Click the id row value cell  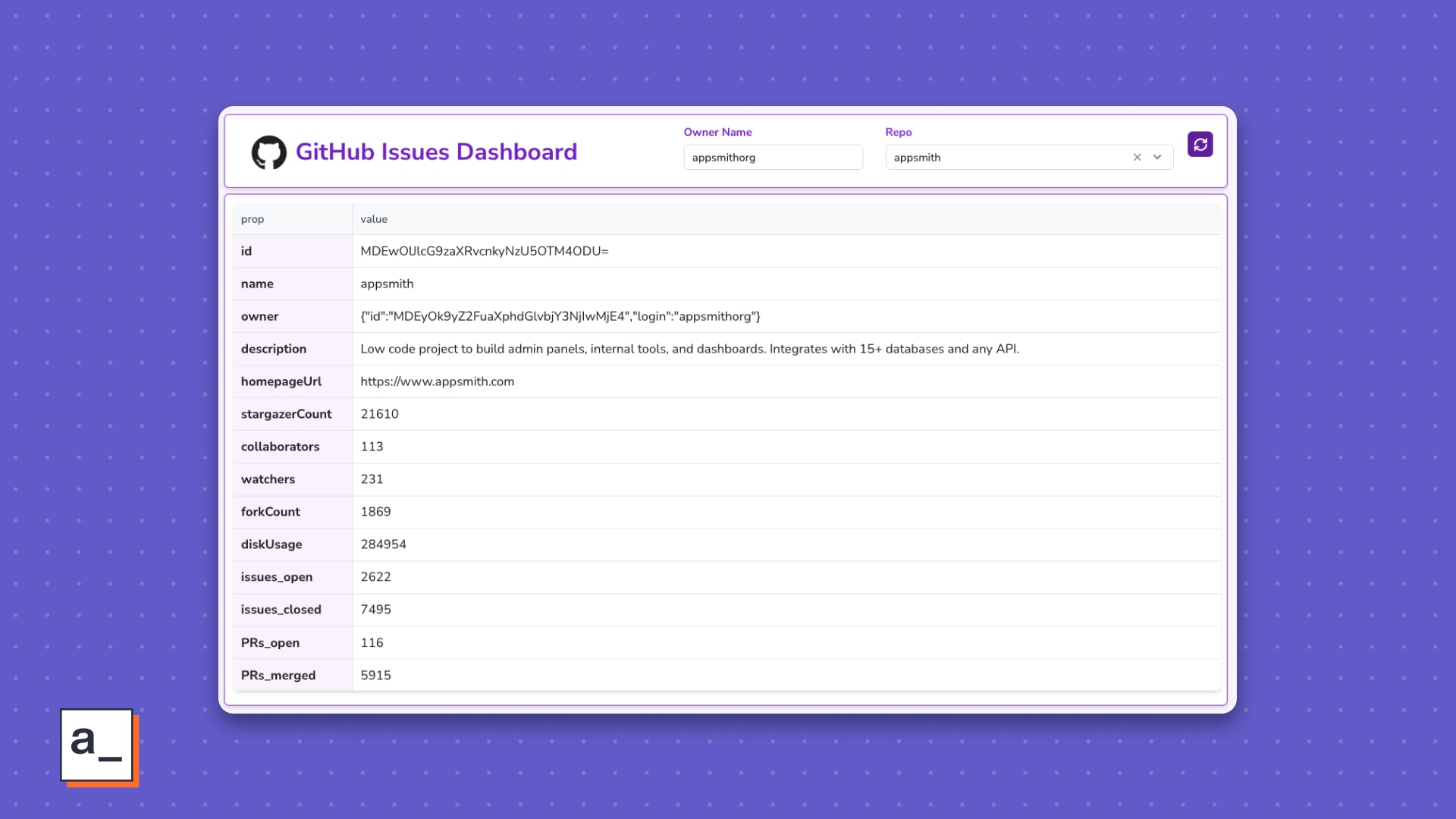(484, 251)
